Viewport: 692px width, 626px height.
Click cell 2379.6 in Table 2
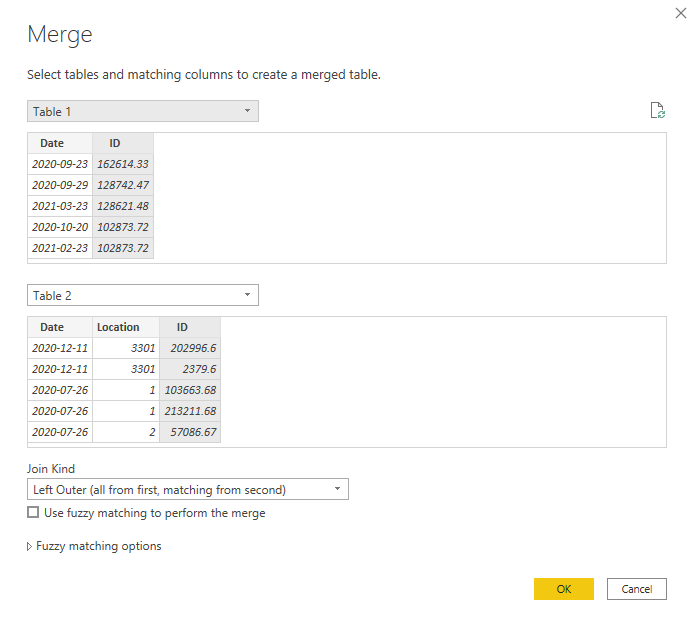tap(190, 369)
